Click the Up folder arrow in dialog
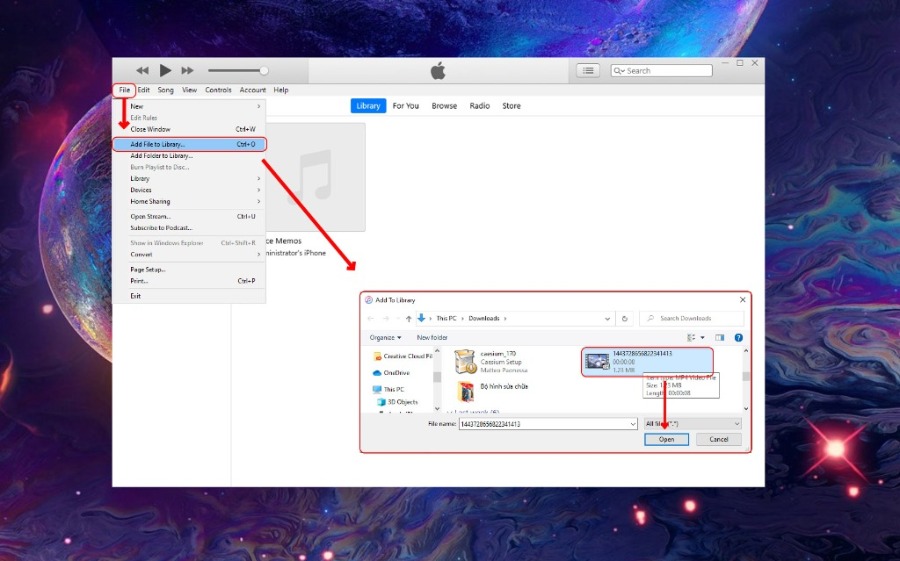Screen dimensions: 900x561 [x=409, y=318]
